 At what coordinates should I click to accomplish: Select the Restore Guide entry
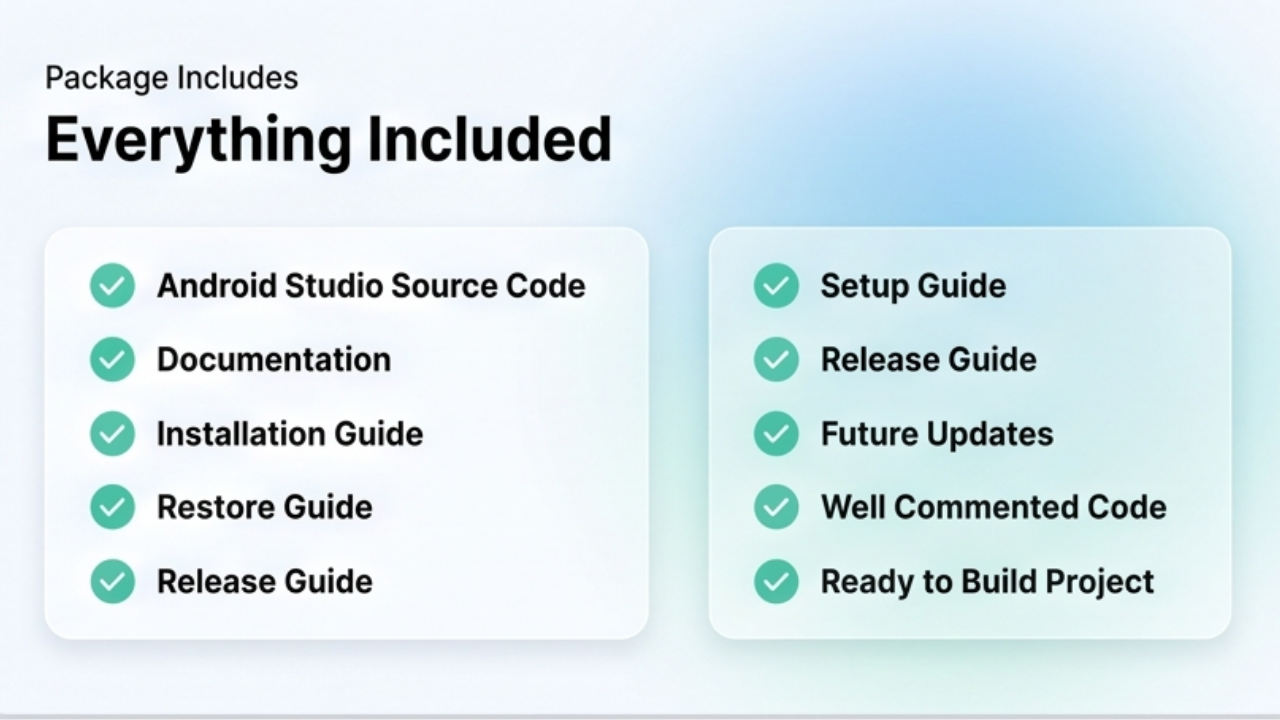265,508
